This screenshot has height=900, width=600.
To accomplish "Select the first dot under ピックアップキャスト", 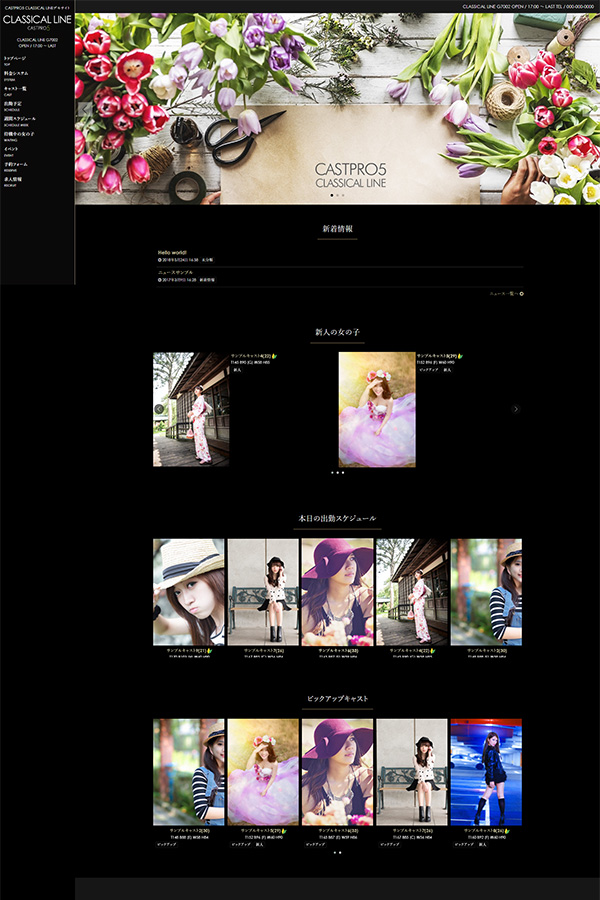I will pos(335,852).
